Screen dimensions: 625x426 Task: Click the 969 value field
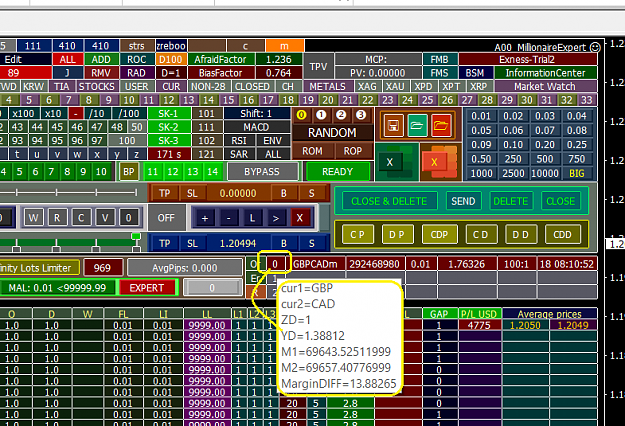(102, 268)
